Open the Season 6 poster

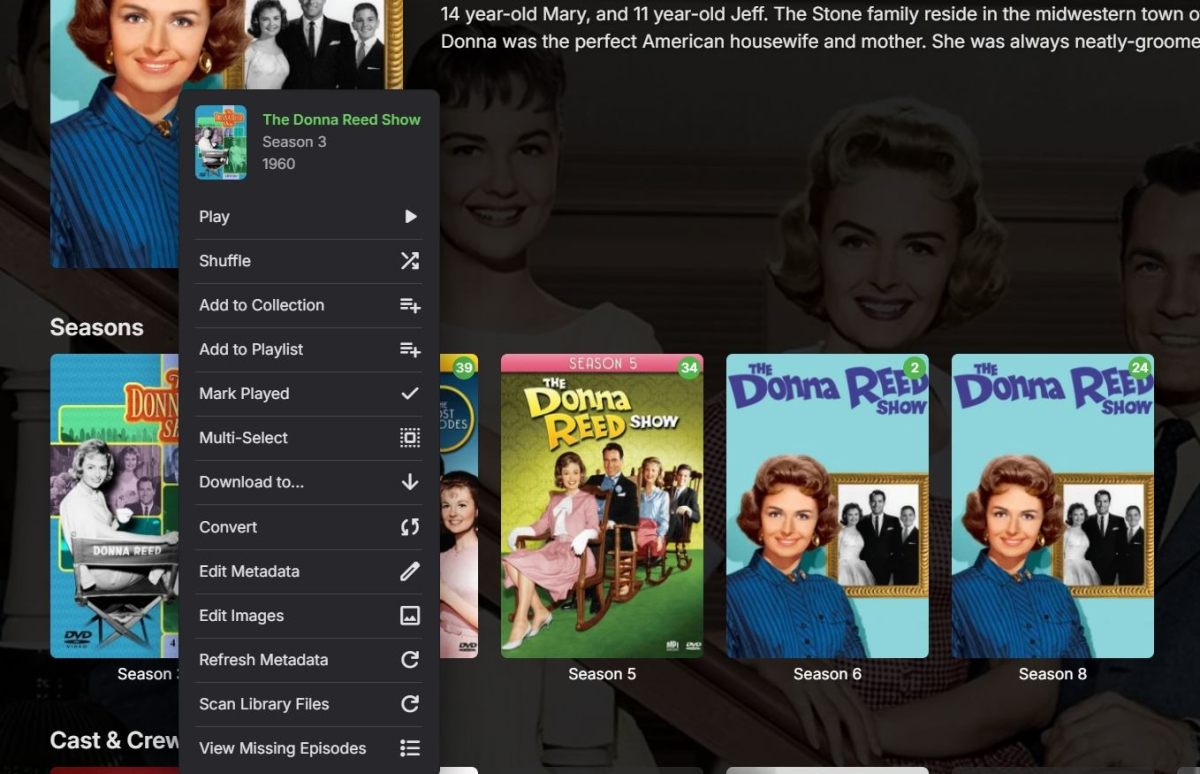pyautogui.click(x=827, y=505)
